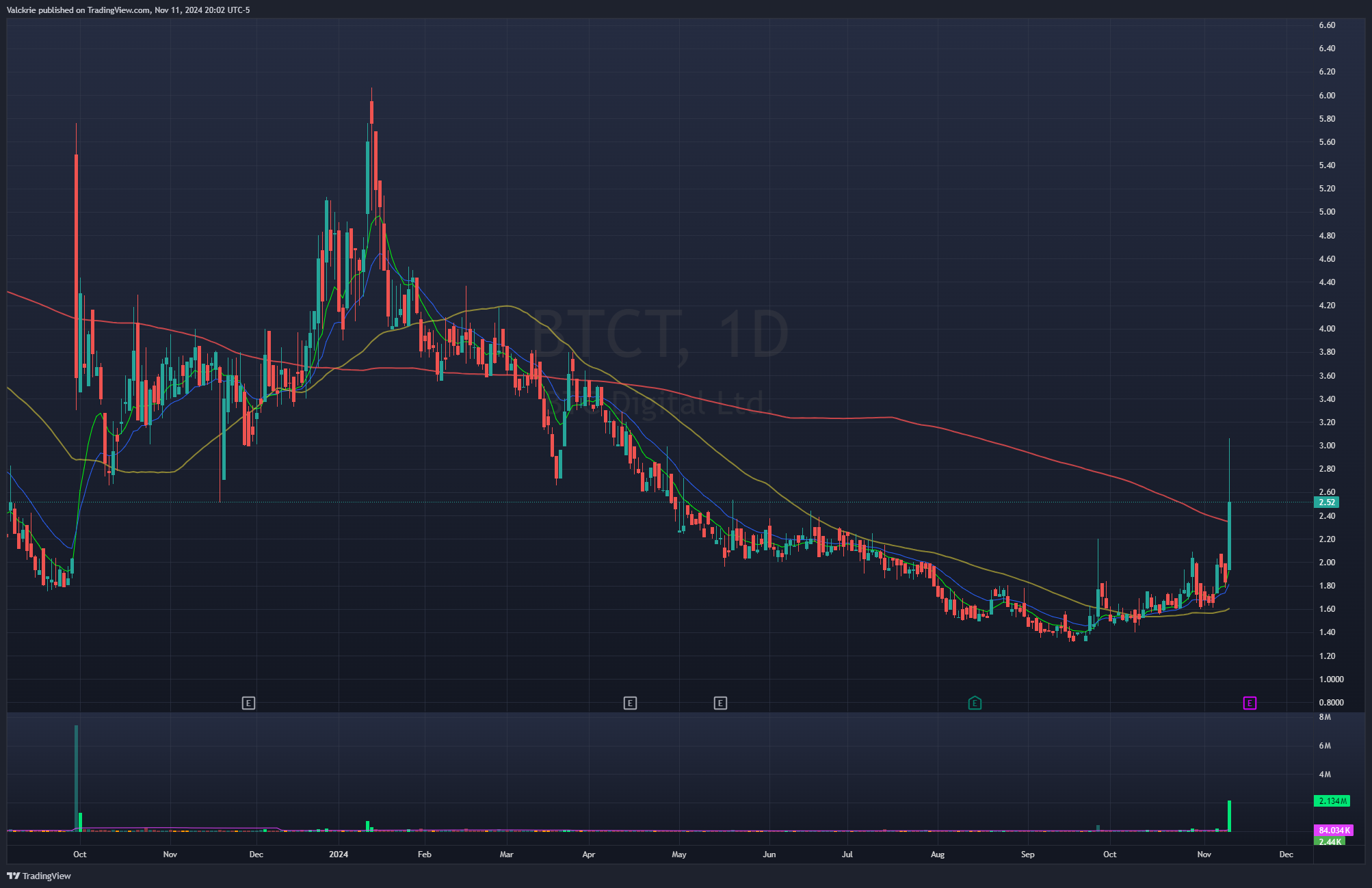The height and width of the screenshot is (888, 1372).
Task: Click the earnings E marker near December 2023
Action: coord(248,703)
